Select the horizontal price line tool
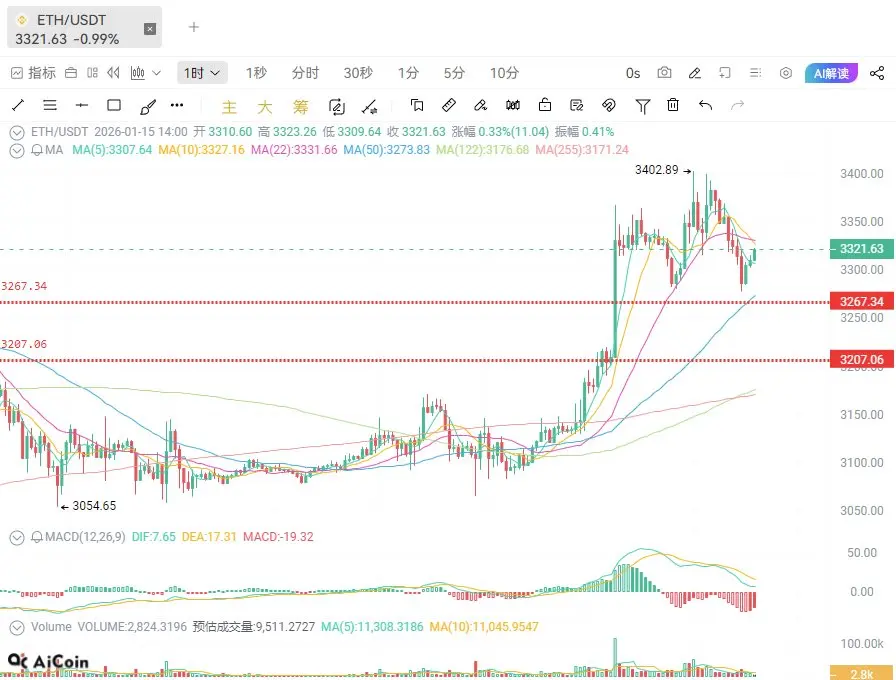The height and width of the screenshot is (680, 896). [x=82, y=105]
